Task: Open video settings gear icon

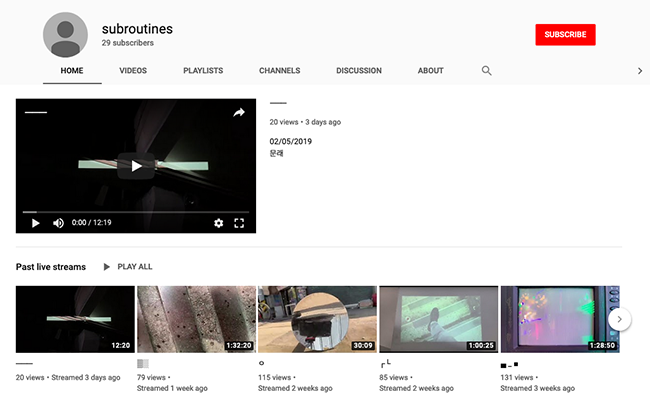Action: 218,223
